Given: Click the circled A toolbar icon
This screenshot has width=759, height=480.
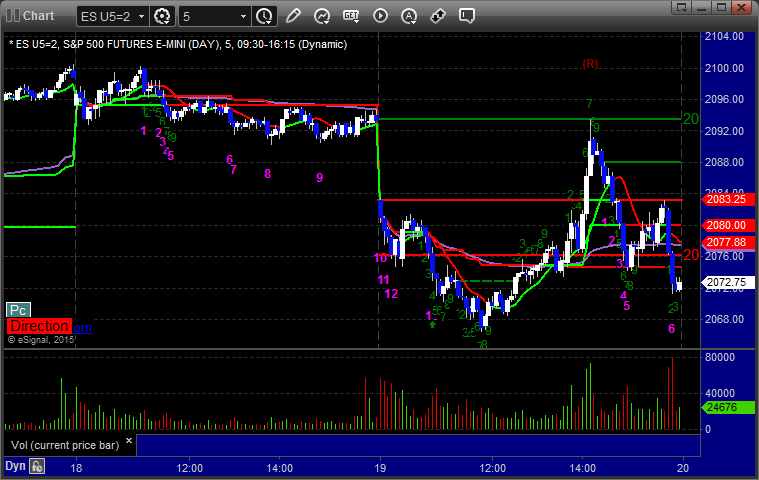Looking at the screenshot, I should click(x=409, y=16).
